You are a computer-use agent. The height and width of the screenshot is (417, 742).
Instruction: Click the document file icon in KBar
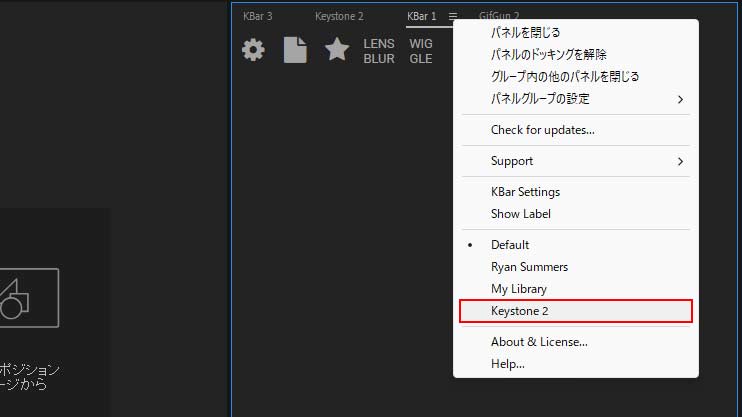point(295,50)
